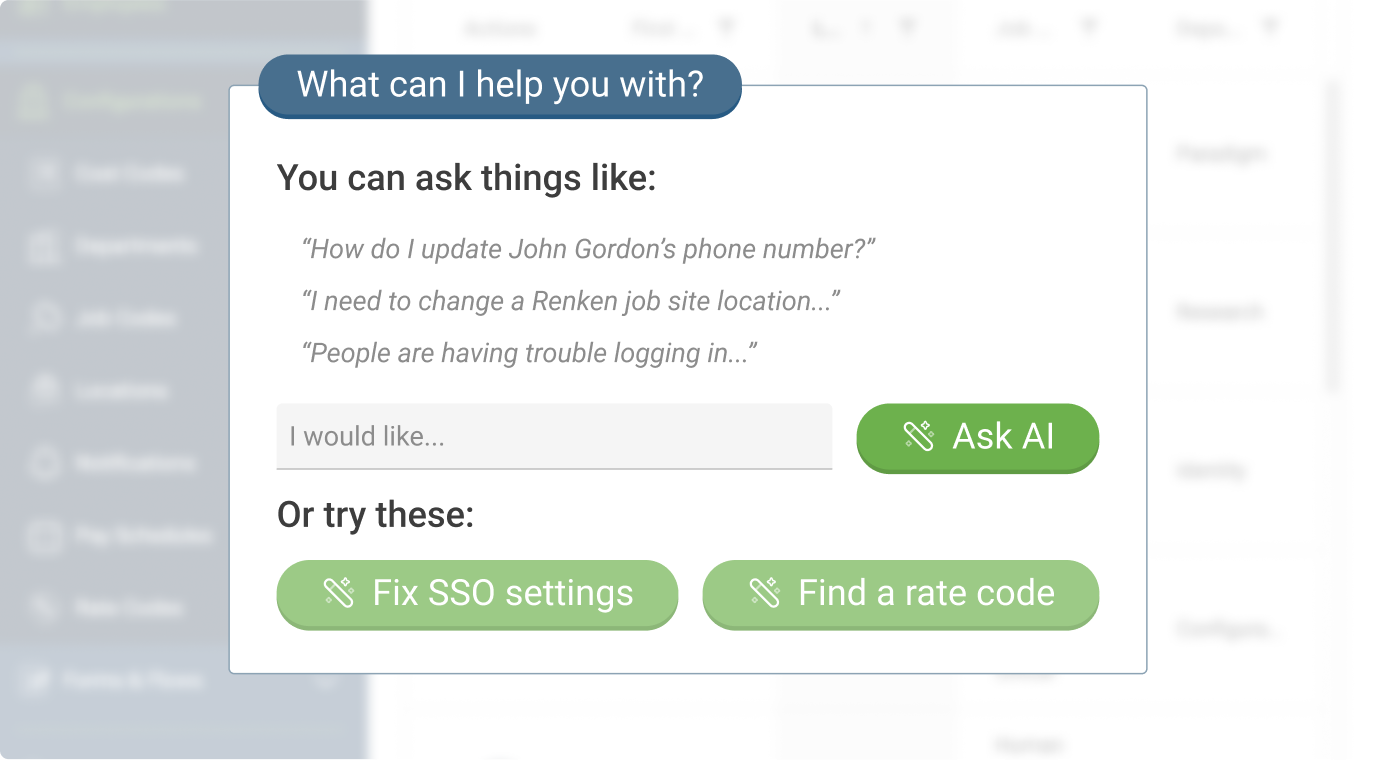Click the John Gordon phone number example
1377x760 pixels.
tap(589, 249)
